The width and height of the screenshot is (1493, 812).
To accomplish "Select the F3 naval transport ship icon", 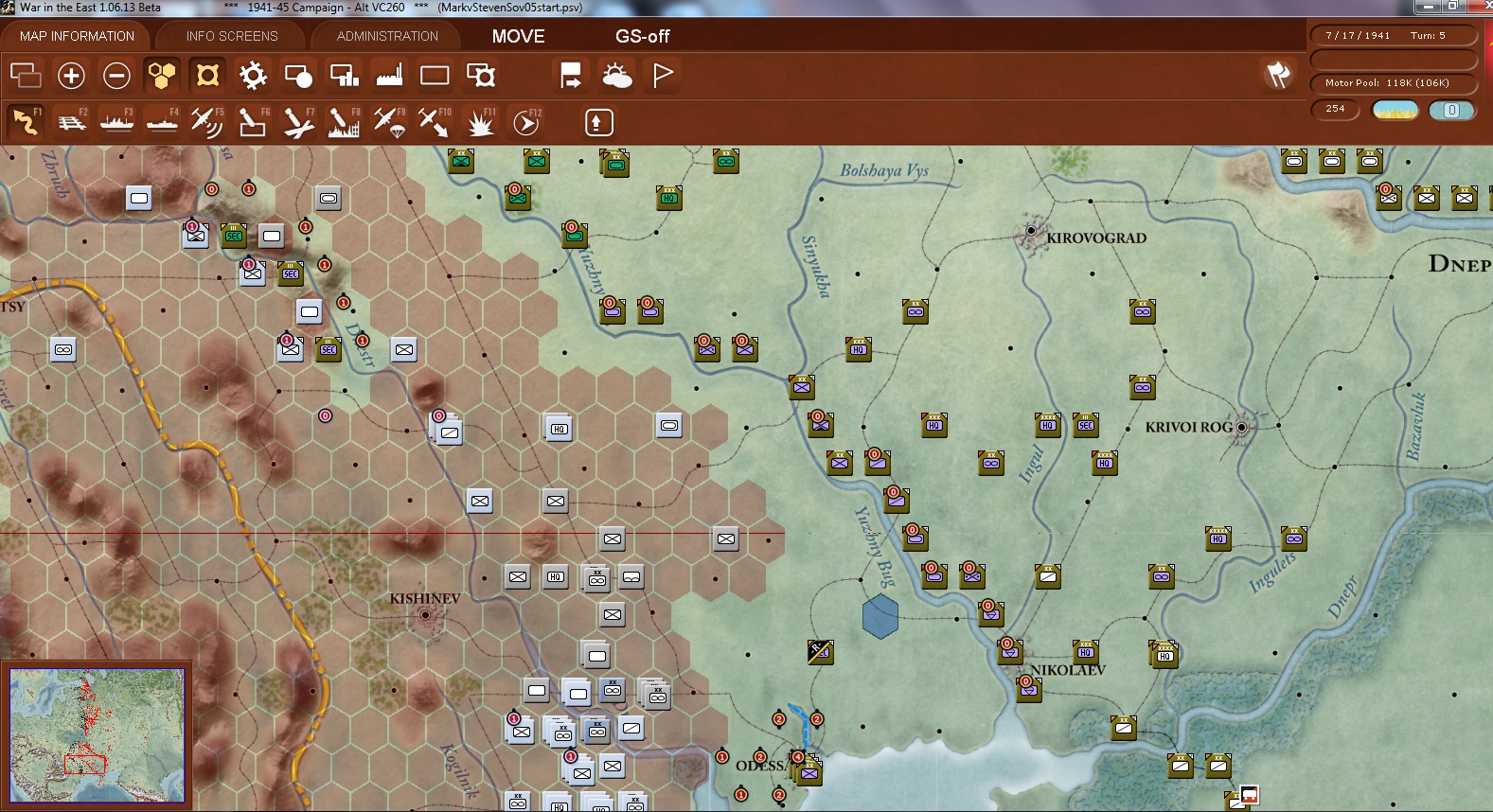I will click(116, 122).
